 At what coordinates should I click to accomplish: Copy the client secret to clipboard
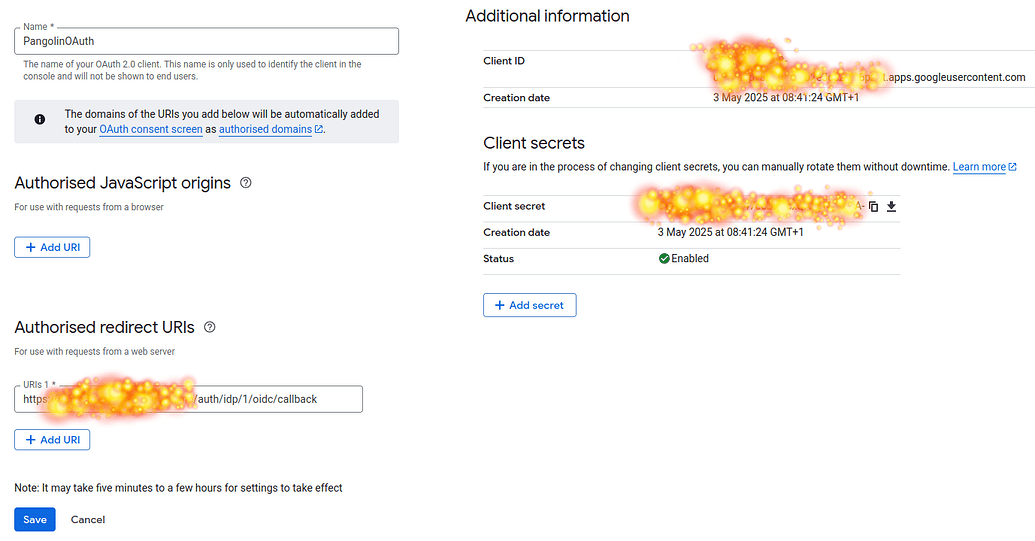[x=873, y=207]
